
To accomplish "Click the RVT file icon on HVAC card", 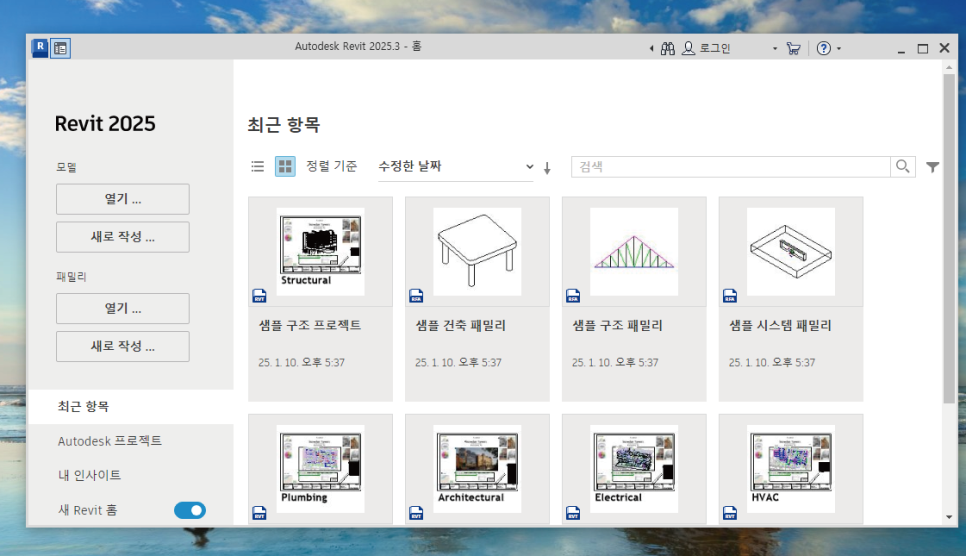I will [729, 513].
